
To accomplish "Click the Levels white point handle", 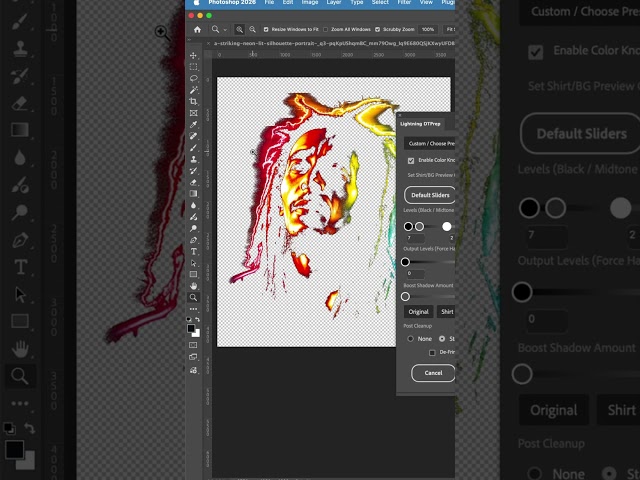I will 447,227.
